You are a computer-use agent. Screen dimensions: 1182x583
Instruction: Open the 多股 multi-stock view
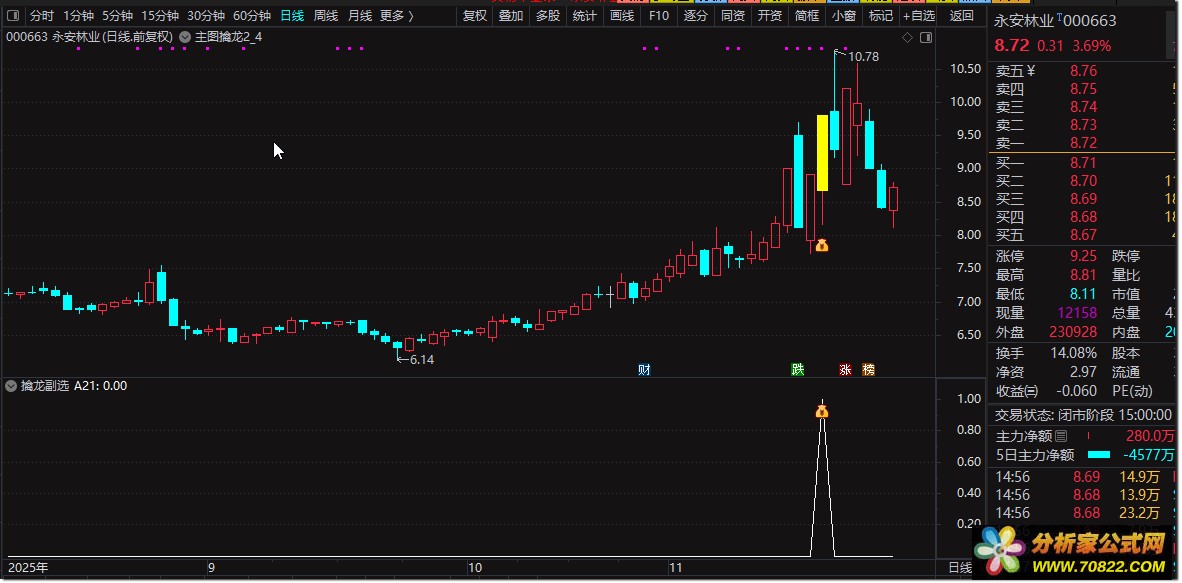click(x=548, y=16)
